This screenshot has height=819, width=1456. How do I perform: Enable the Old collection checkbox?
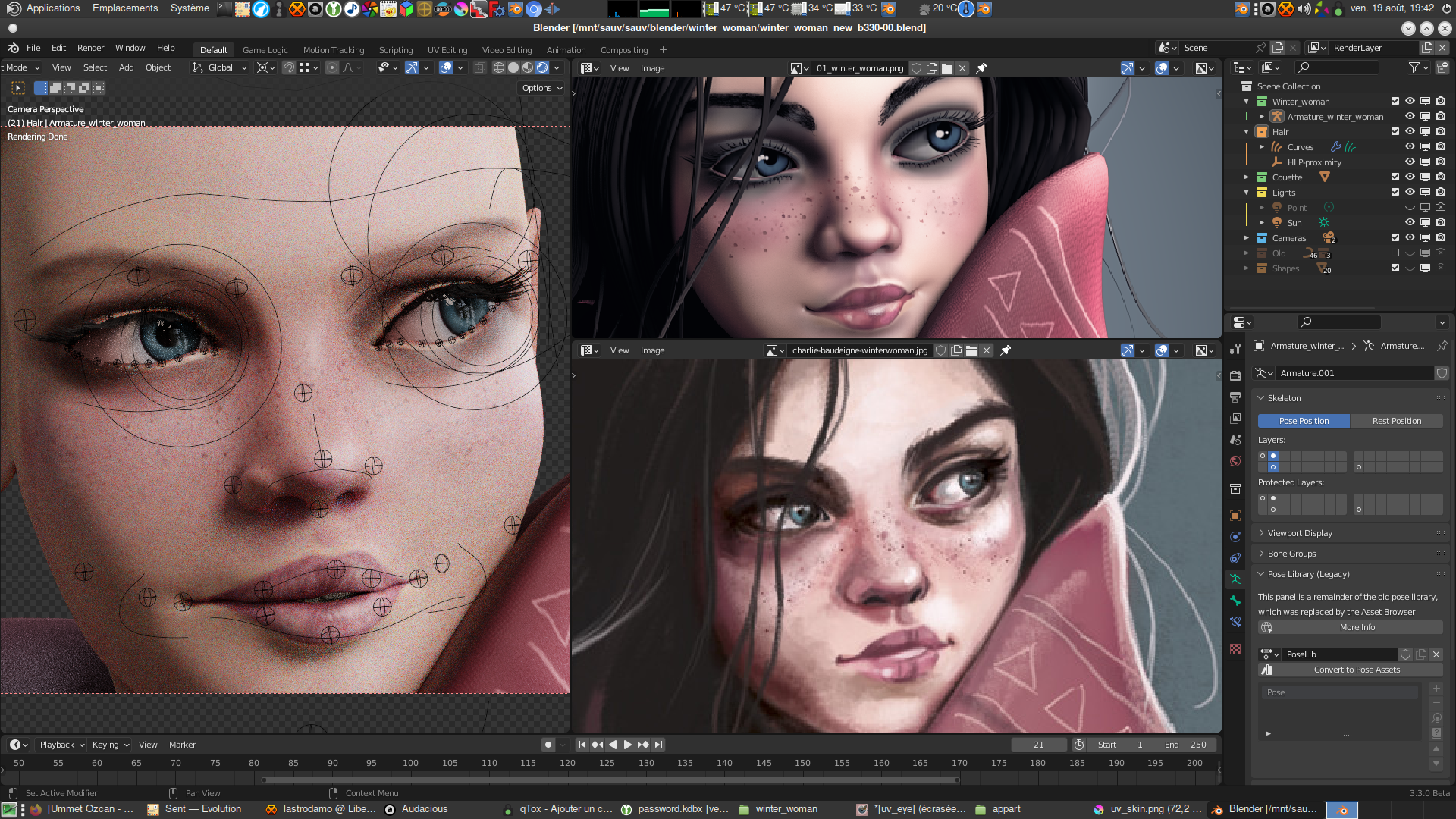pyautogui.click(x=1395, y=253)
